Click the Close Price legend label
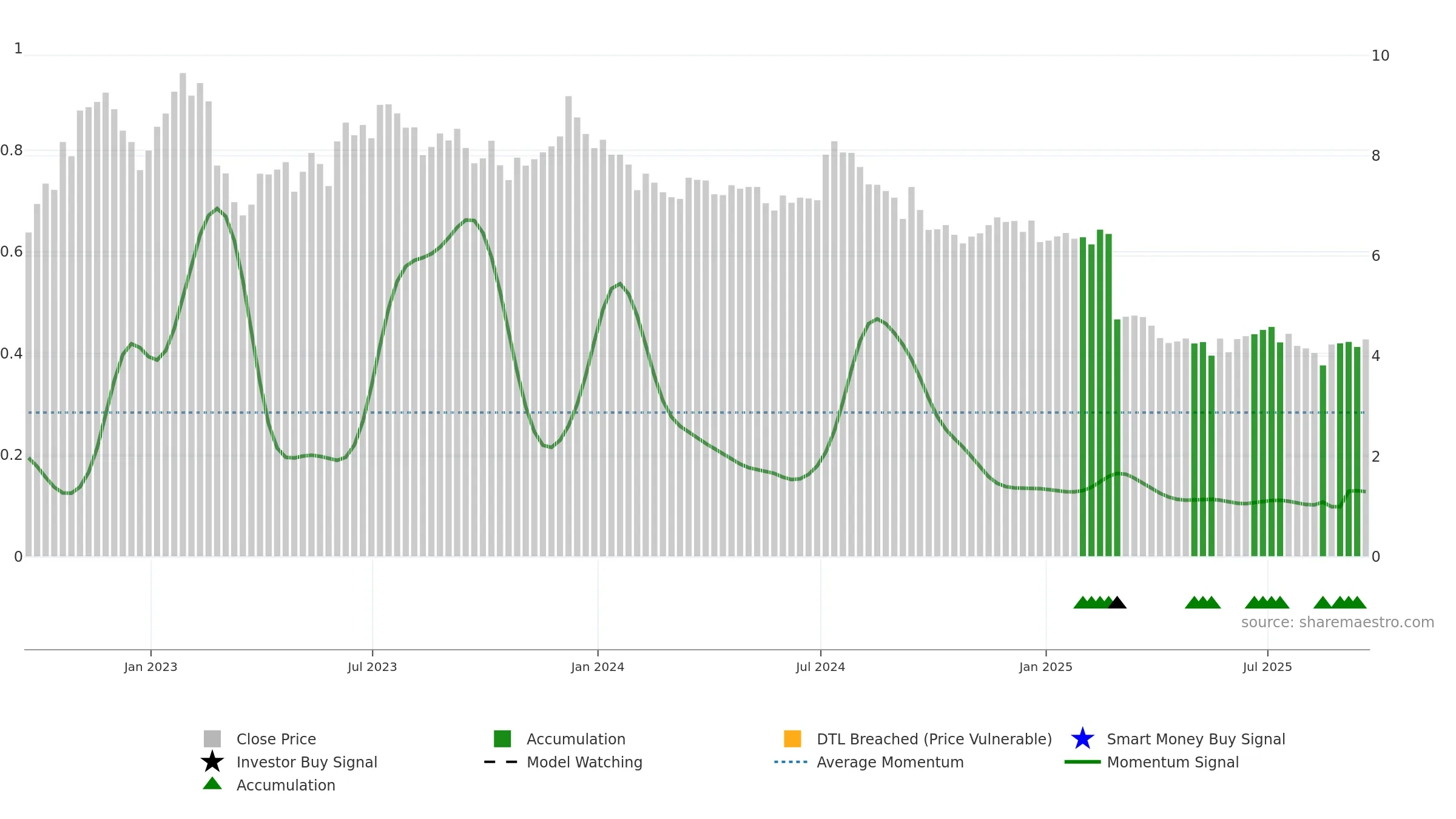The image size is (1456, 819). [276, 739]
